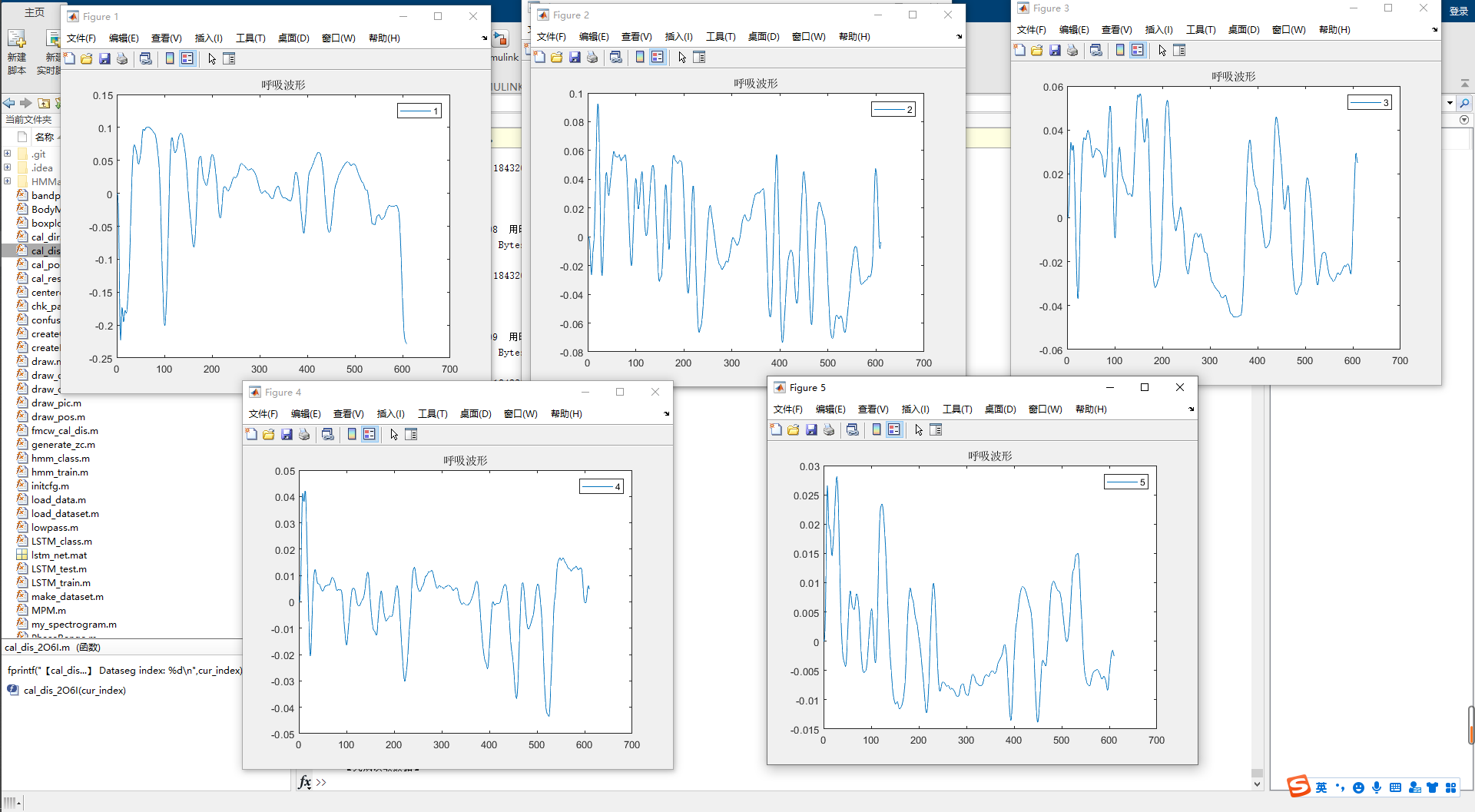Expand the HMM folder tree node
The height and width of the screenshot is (812, 1475).
coord(8,181)
